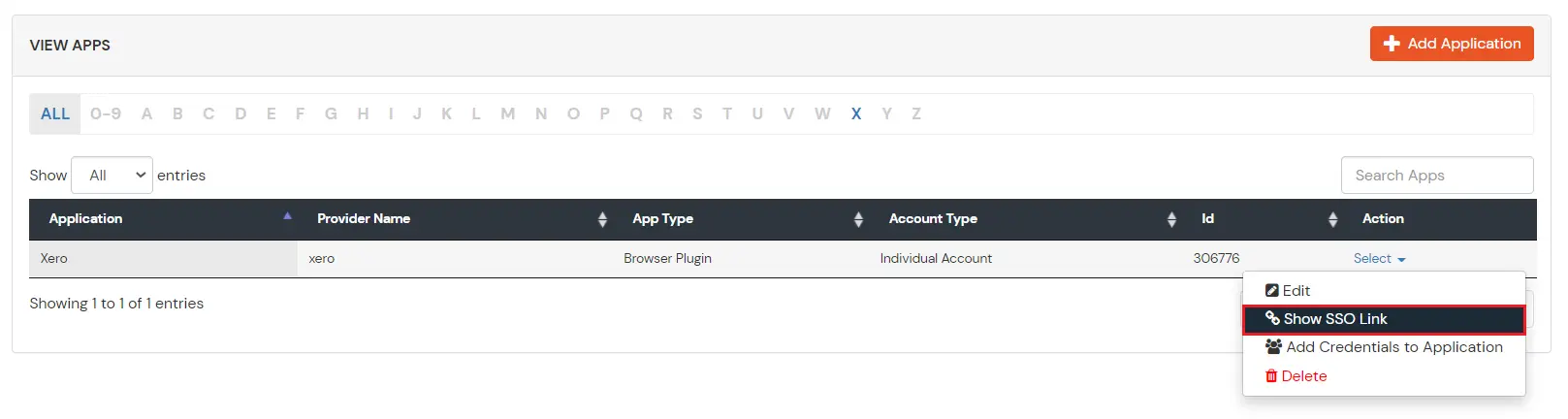
Task: Choose Edit from the action menu
Action: 1384,290
